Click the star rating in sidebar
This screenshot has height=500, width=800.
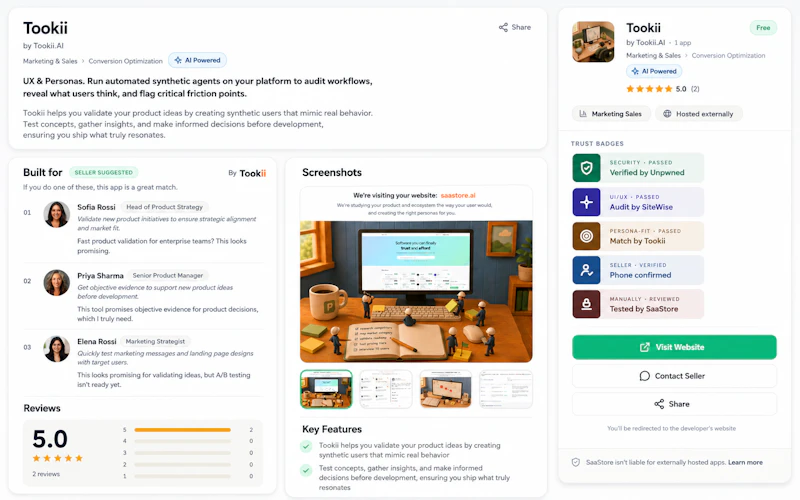pos(649,89)
